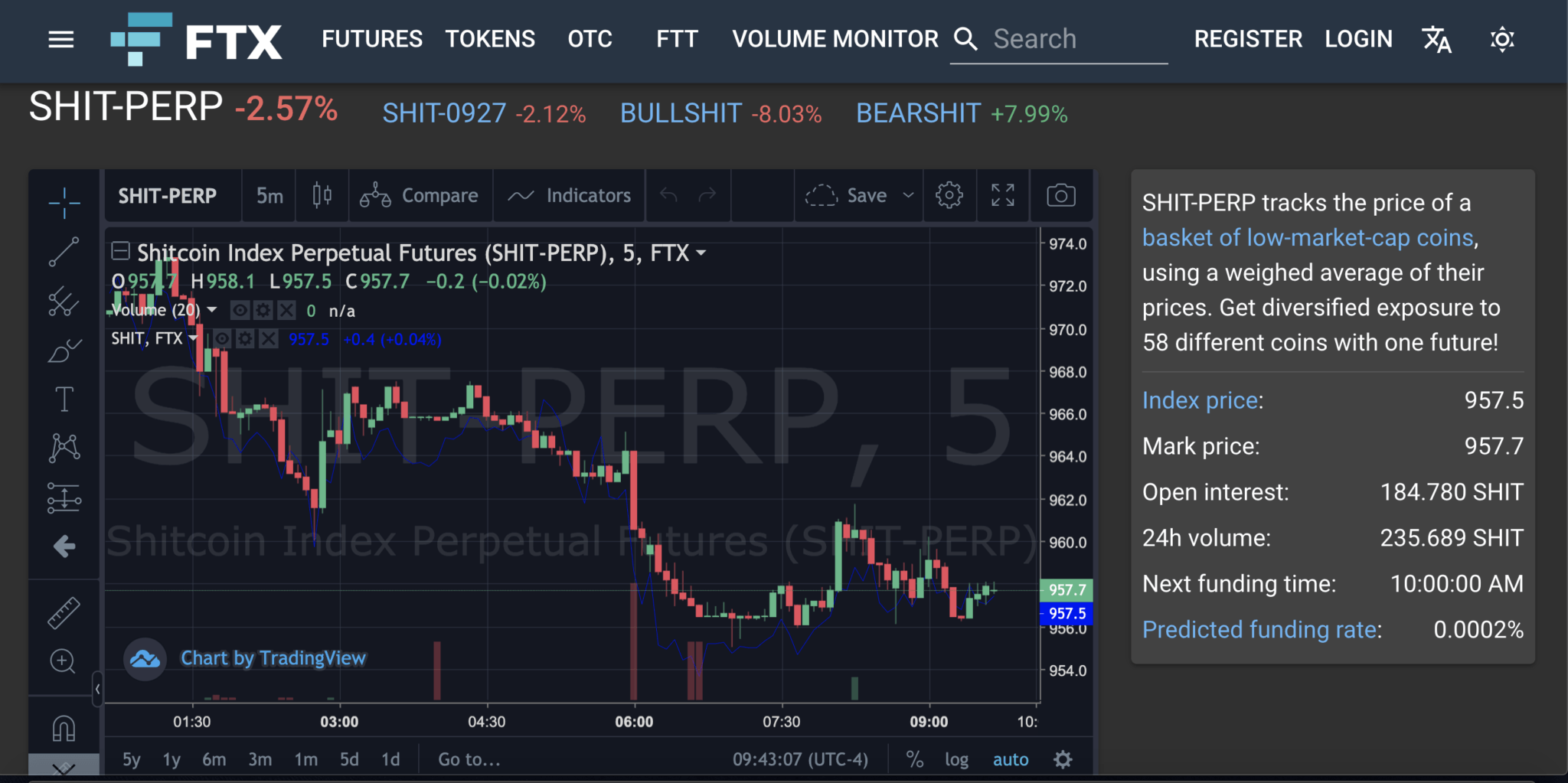Select the crosshair cursor tool
The image size is (1568, 783).
(64, 203)
